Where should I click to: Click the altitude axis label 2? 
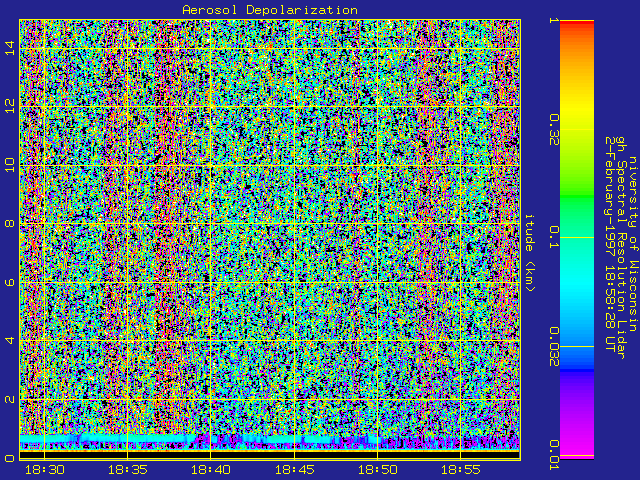tap(9, 399)
